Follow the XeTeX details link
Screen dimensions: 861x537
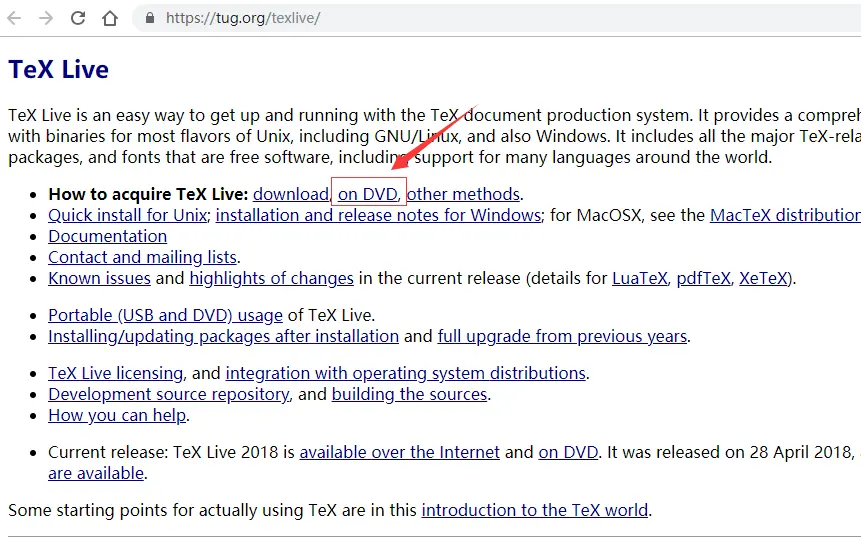pyautogui.click(x=763, y=278)
